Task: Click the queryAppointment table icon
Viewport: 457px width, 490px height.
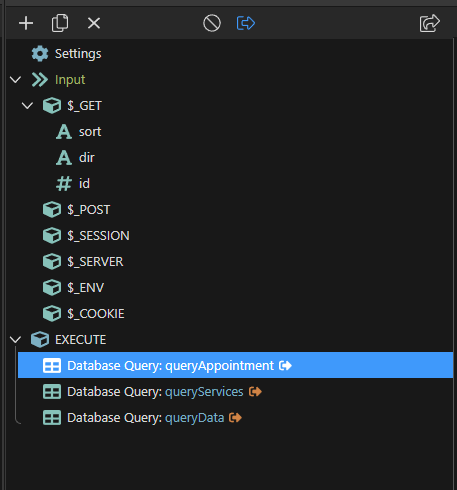Action: click(x=52, y=366)
